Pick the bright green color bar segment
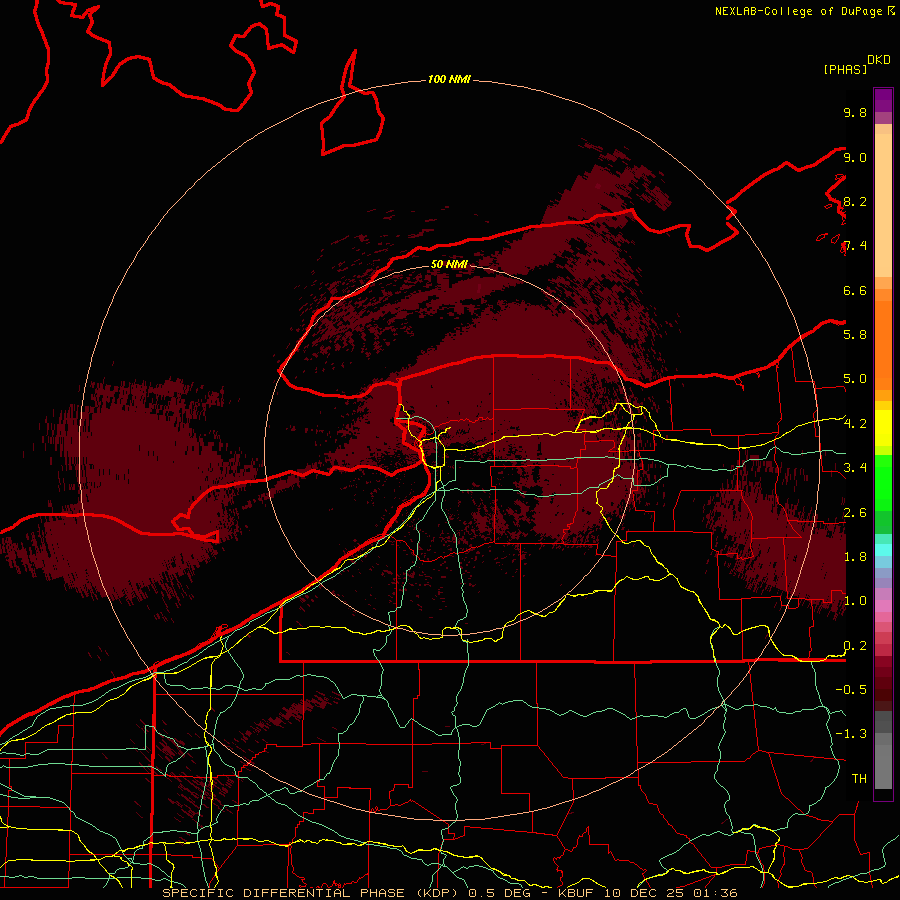This screenshot has height=900, width=900. (x=883, y=481)
